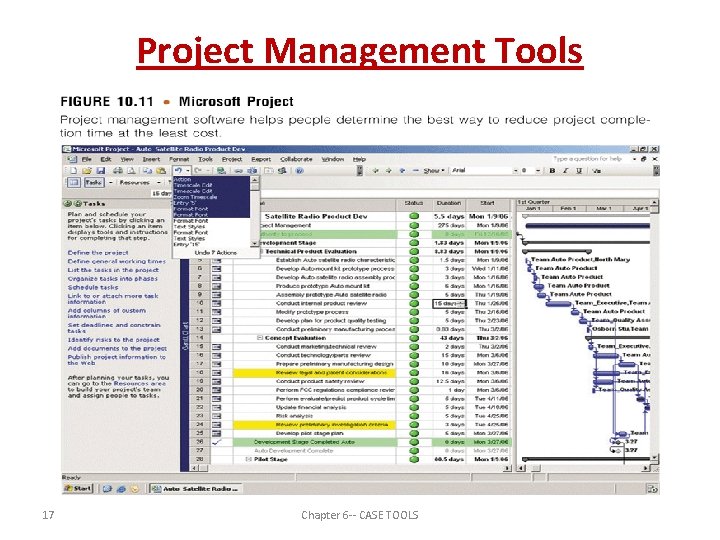Viewport: 720px width, 540px height.
Task: Click the Copy icon in toolbar
Action: (x=147, y=171)
